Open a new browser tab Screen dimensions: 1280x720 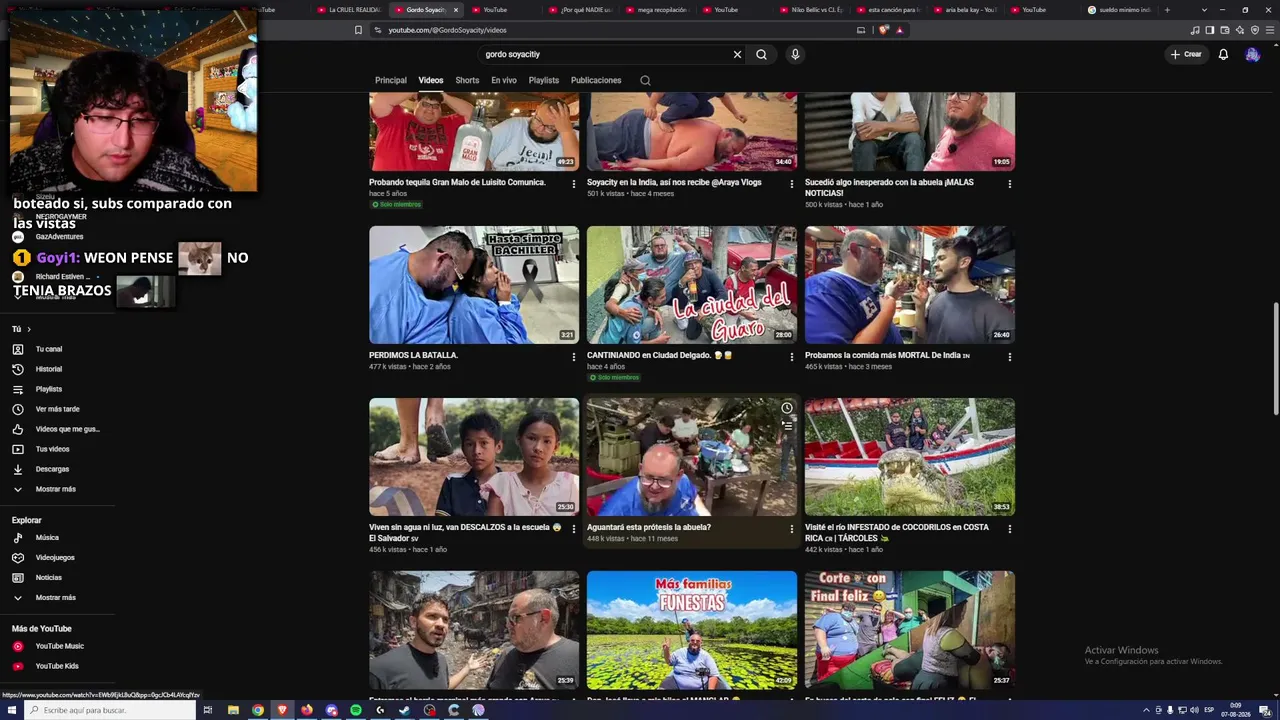click(x=1167, y=10)
